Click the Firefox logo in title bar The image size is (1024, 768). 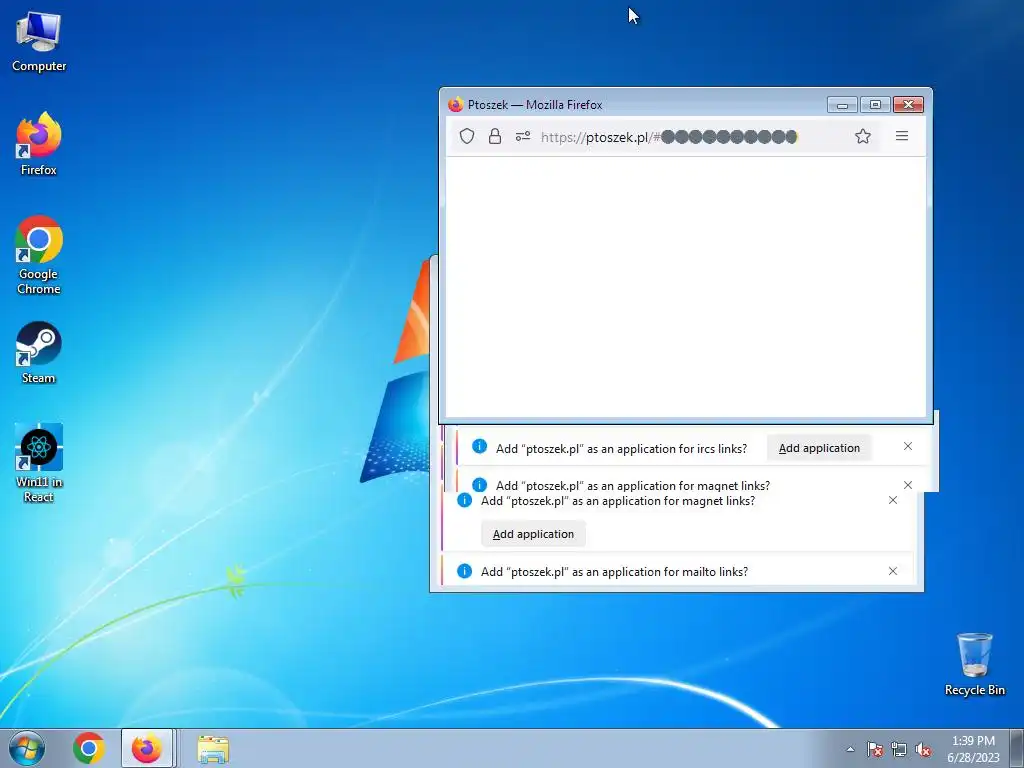[x=456, y=104]
